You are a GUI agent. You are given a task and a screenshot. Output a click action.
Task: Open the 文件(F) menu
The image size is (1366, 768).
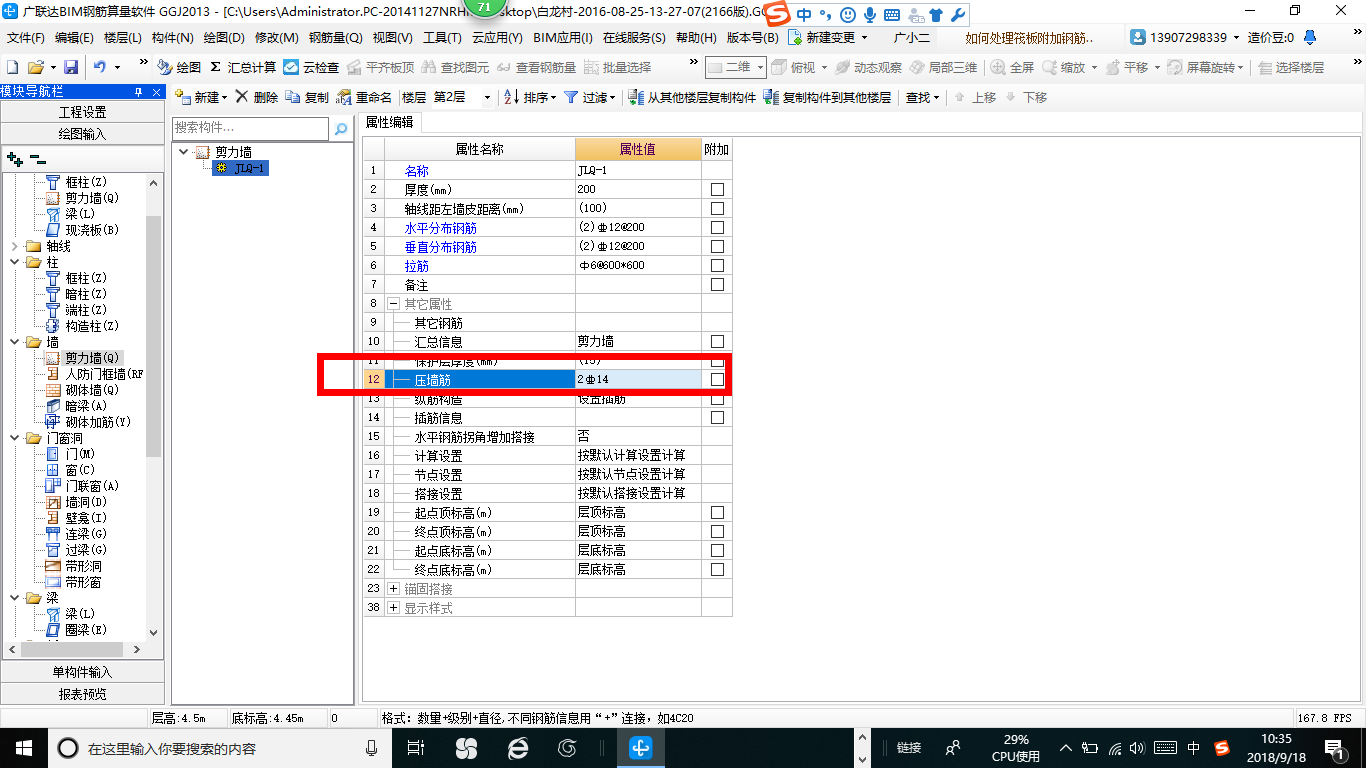tap(26, 38)
